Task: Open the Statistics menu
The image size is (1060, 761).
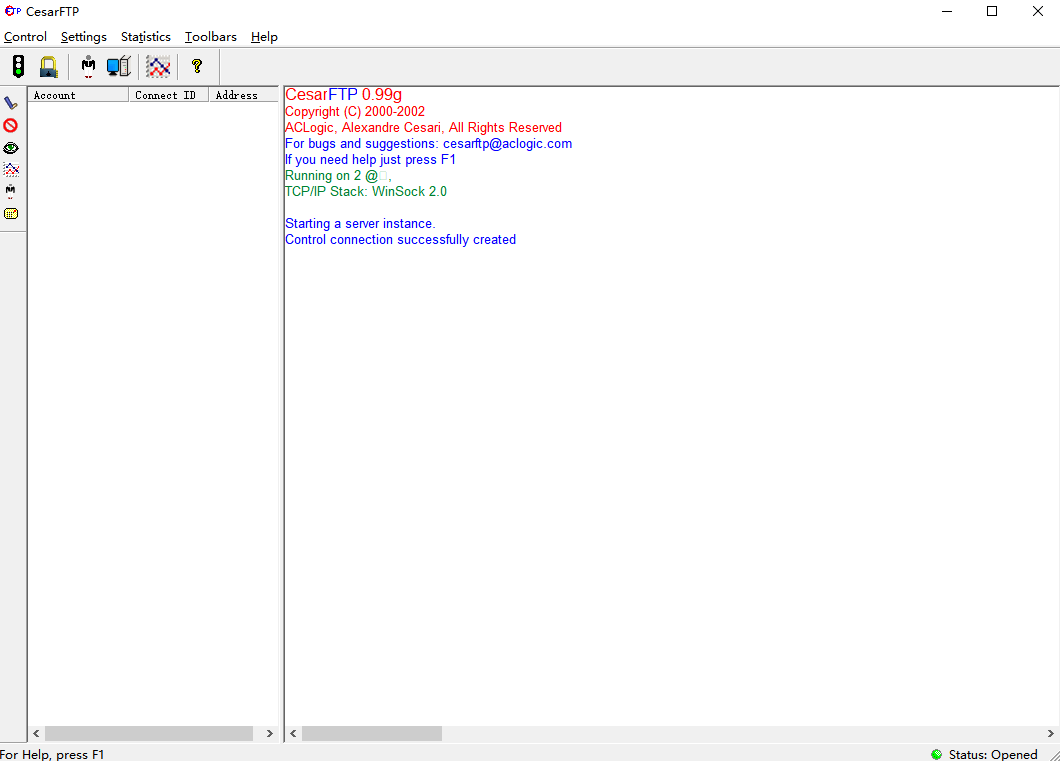Action: click(x=145, y=37)
